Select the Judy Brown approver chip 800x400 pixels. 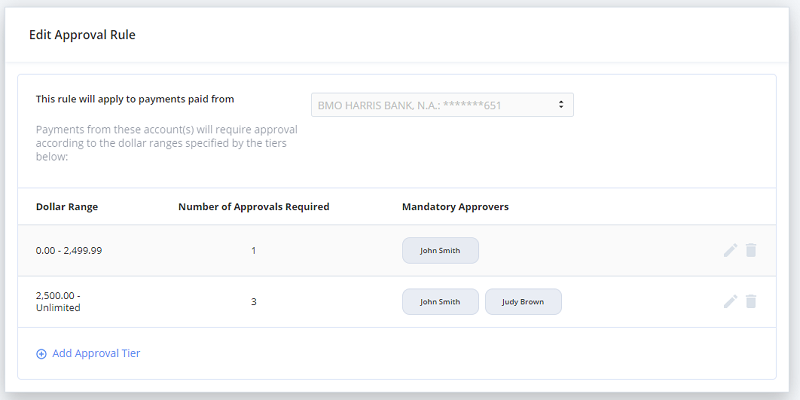point(523,302)
